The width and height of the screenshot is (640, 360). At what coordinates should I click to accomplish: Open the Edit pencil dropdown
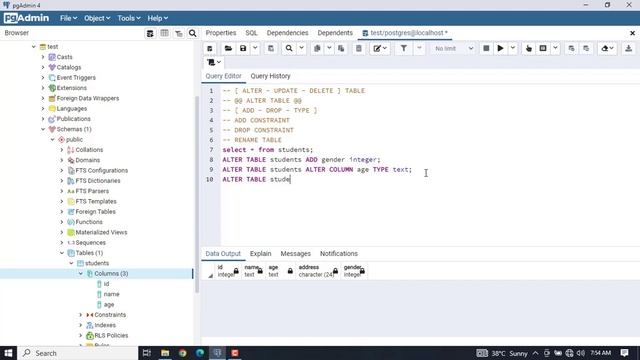tap(380, 48)
